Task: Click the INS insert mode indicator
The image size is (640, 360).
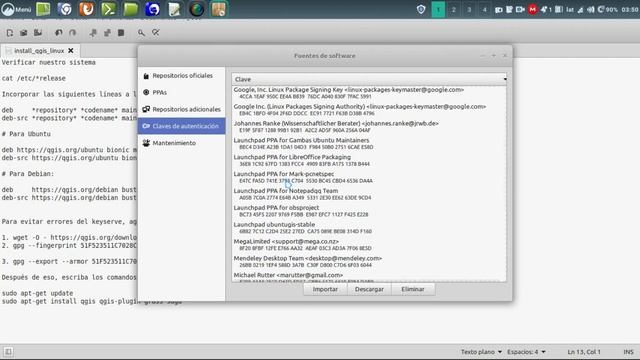Action: point(628,351)
